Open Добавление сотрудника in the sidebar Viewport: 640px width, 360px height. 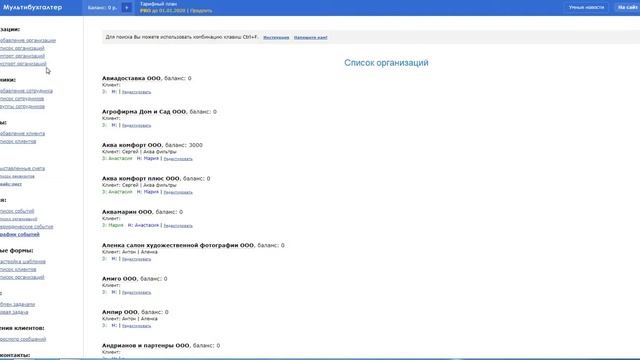(26, 91)
